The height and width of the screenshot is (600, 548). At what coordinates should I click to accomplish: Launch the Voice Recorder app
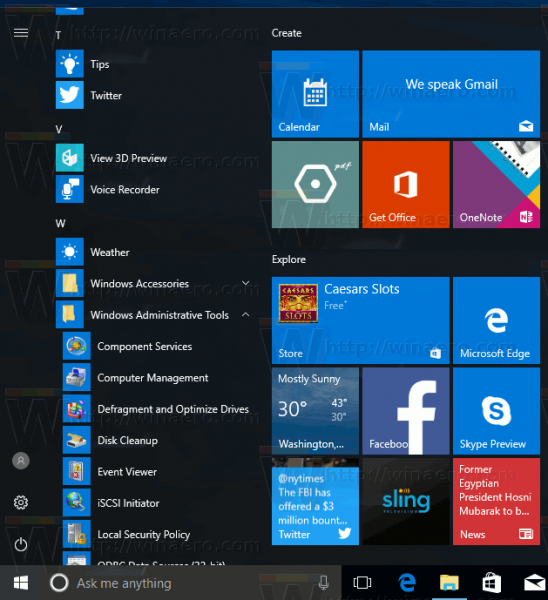pos(153,189)
